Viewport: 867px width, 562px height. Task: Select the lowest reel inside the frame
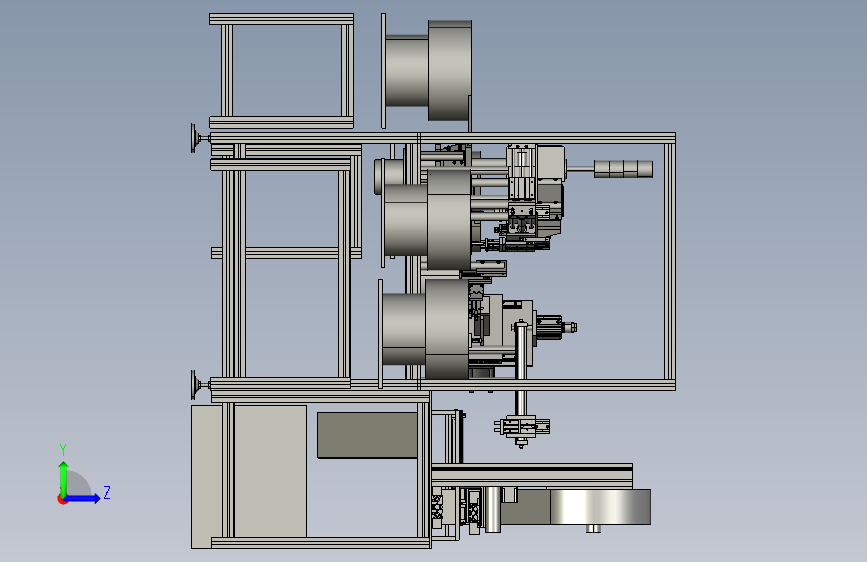point(424,329)
